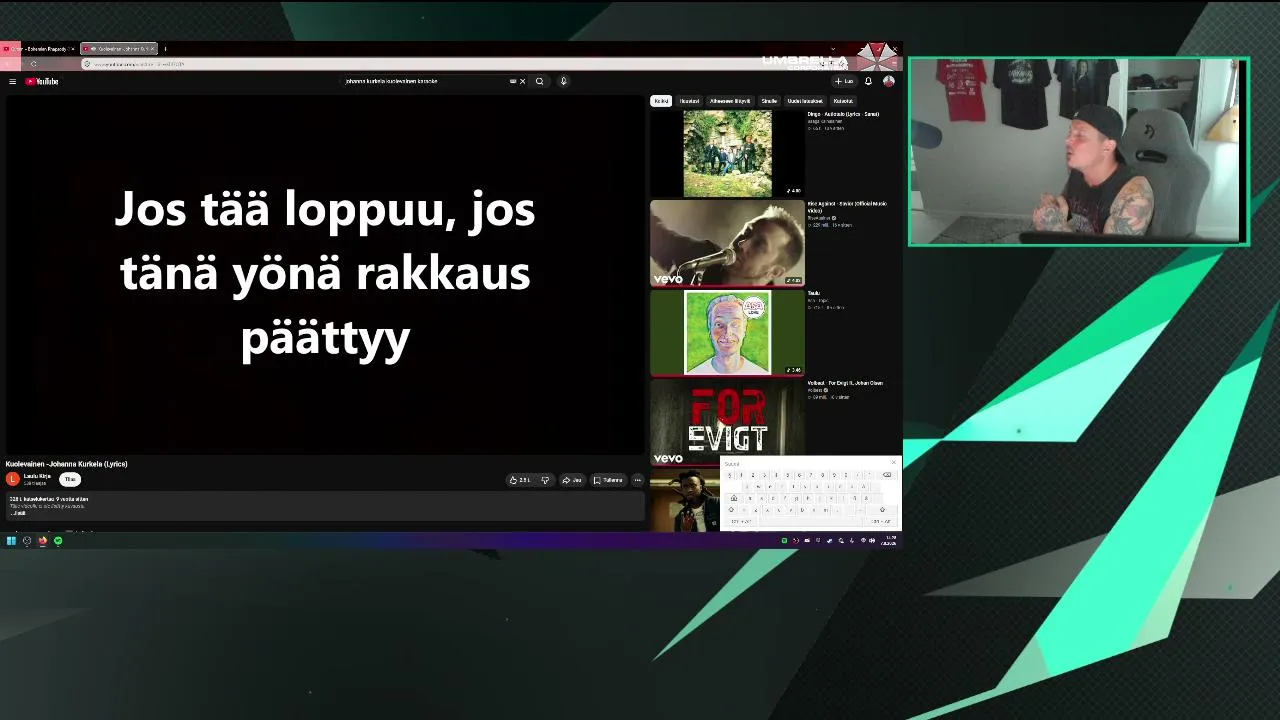Open the Volbeat For Evigt video thumbnail
Image resolution: width=1280 pixels, height=720 pixels.
click(x=727, y=423)
